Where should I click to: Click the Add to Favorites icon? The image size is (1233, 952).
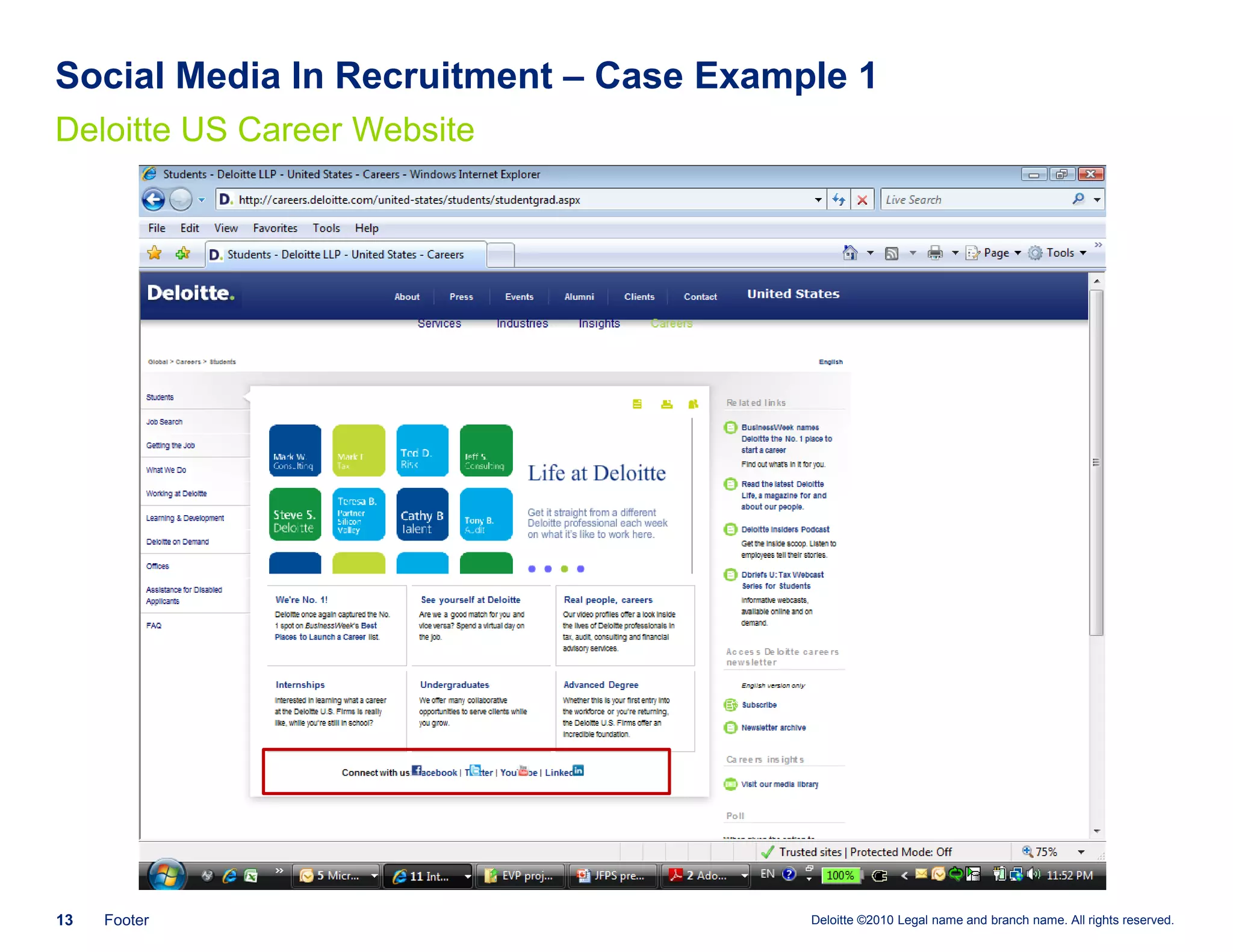pyautogui.click(x=182, y=253)
